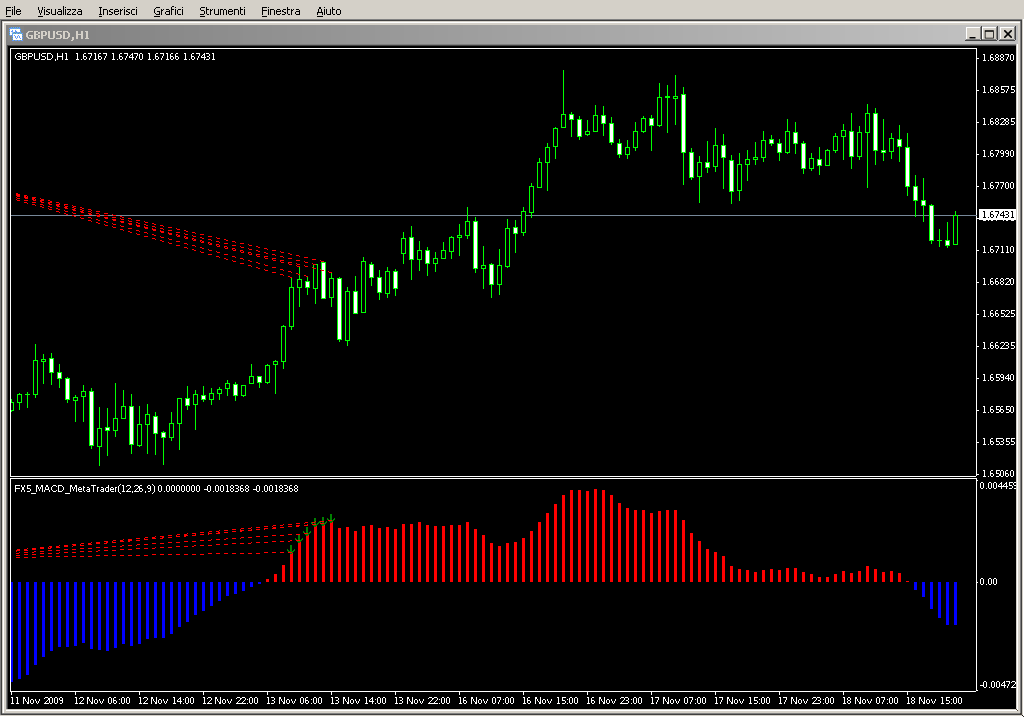The width and height of the screenshot is (1024, 717).
Task: Click the 13 Nov 14:00 time axis label
Action: [358, 701]
